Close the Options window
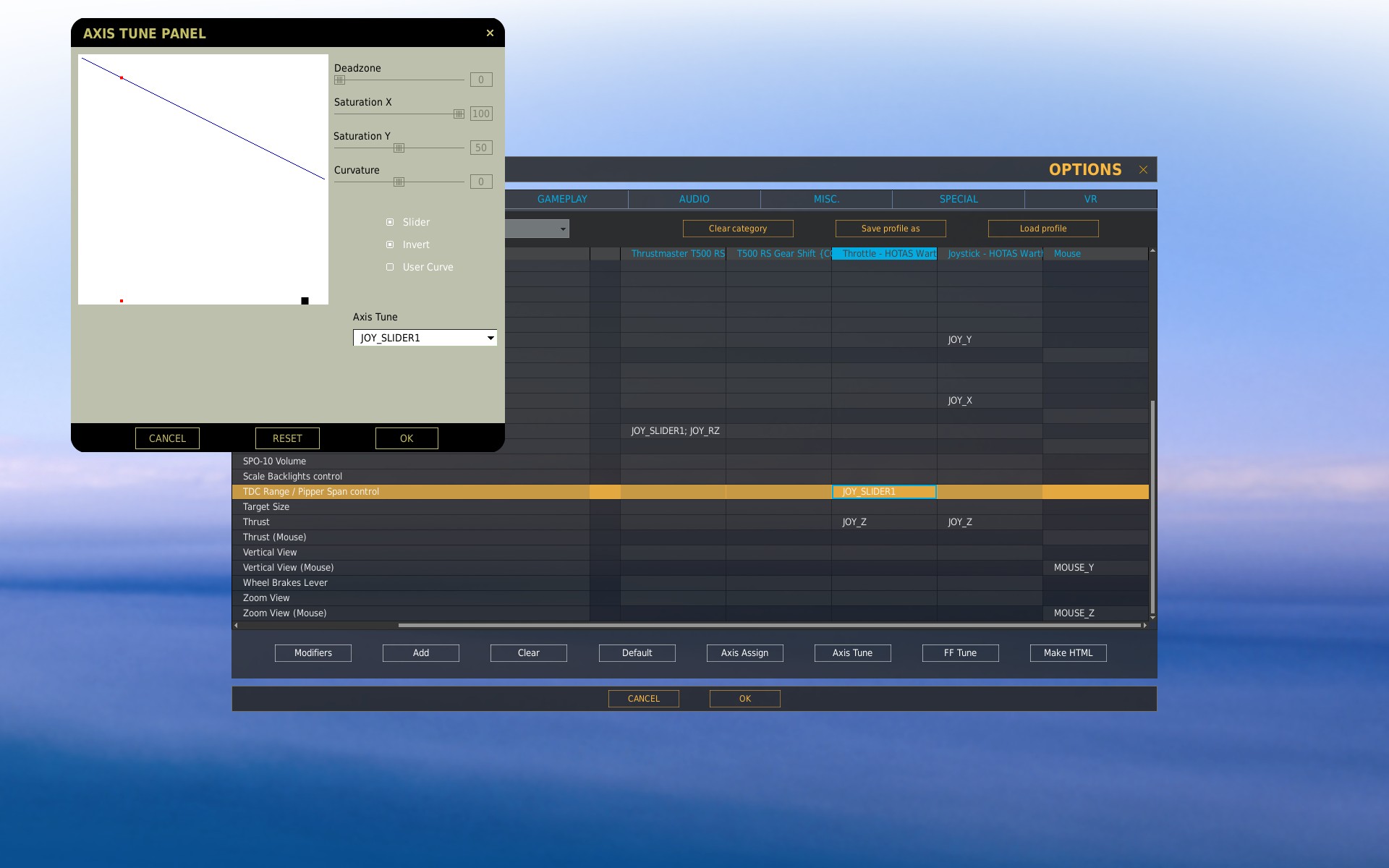 pyautogui.click(x=1143, y=169)
